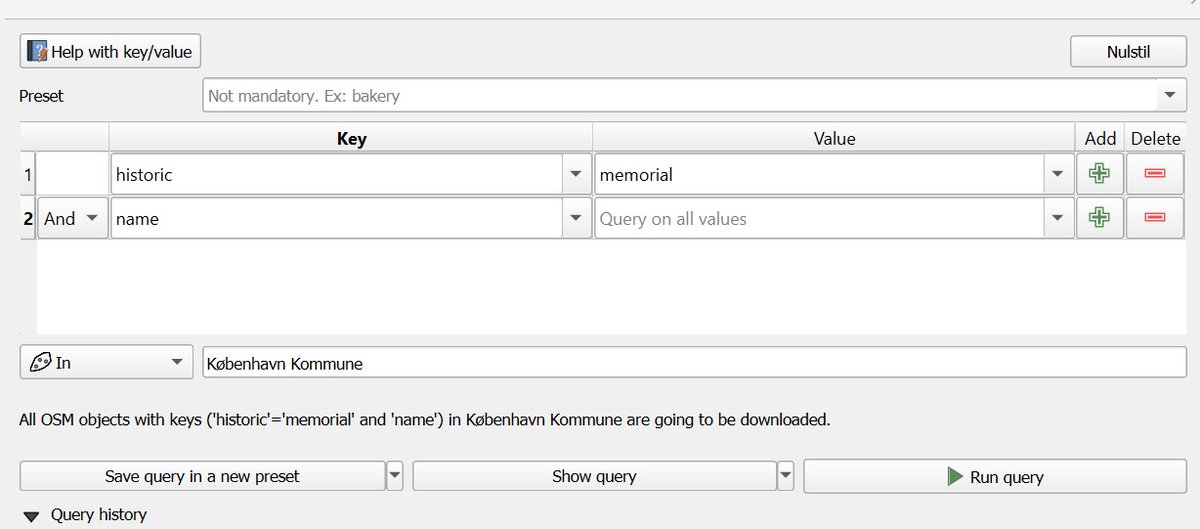Click the Value column header
The width and height of the screenshot is (1200, 529).
(834, 139)
